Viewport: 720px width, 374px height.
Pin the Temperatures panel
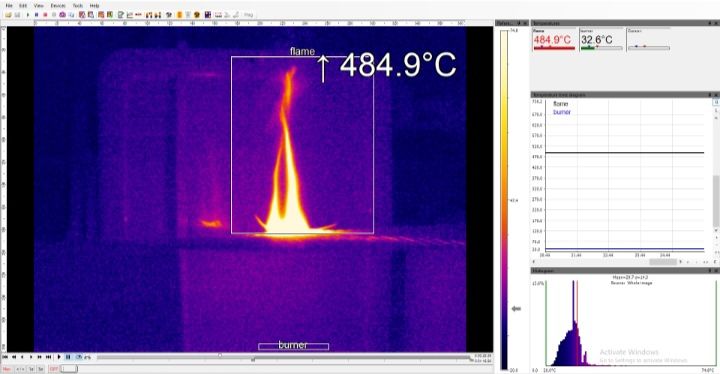coord(710,23)
